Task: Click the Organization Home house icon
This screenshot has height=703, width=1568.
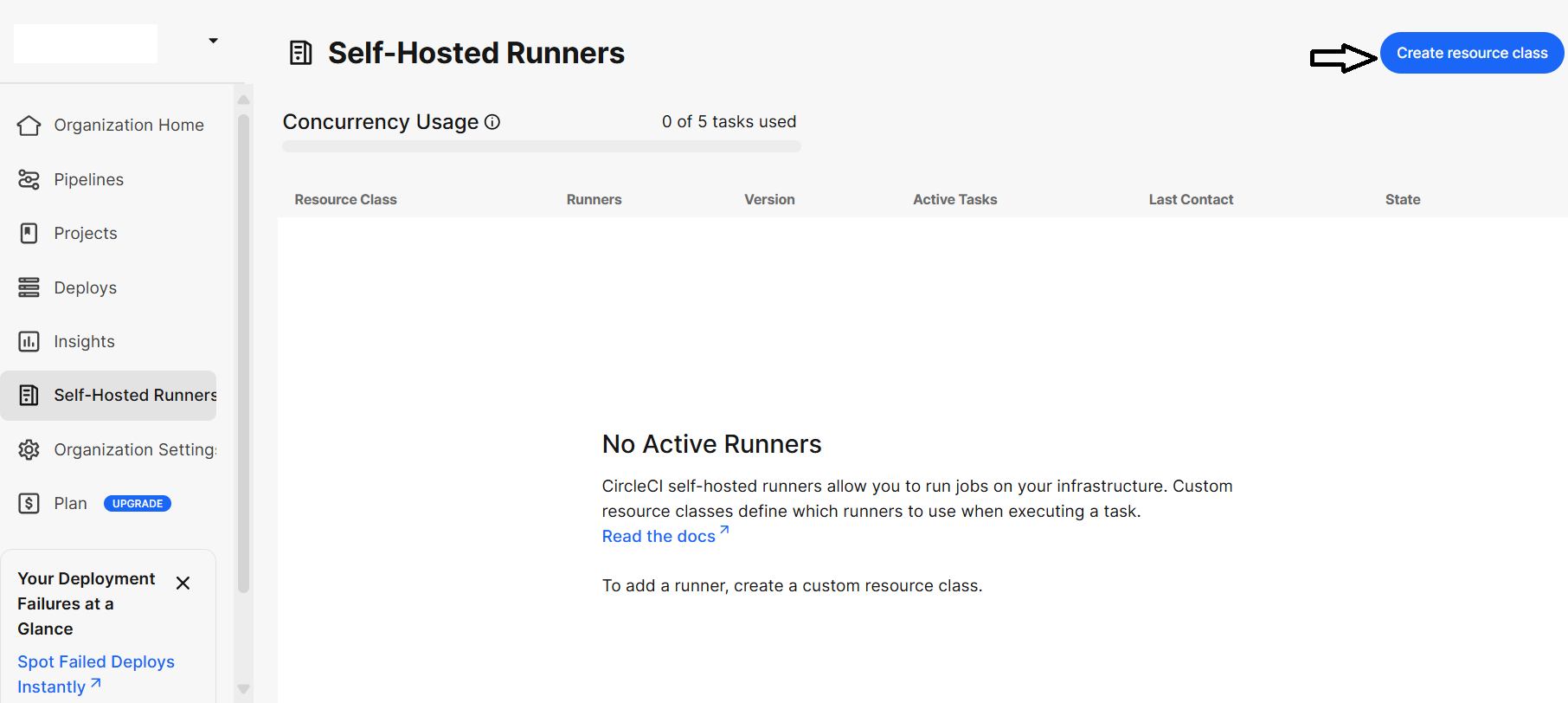Action: tap(29, 126)
